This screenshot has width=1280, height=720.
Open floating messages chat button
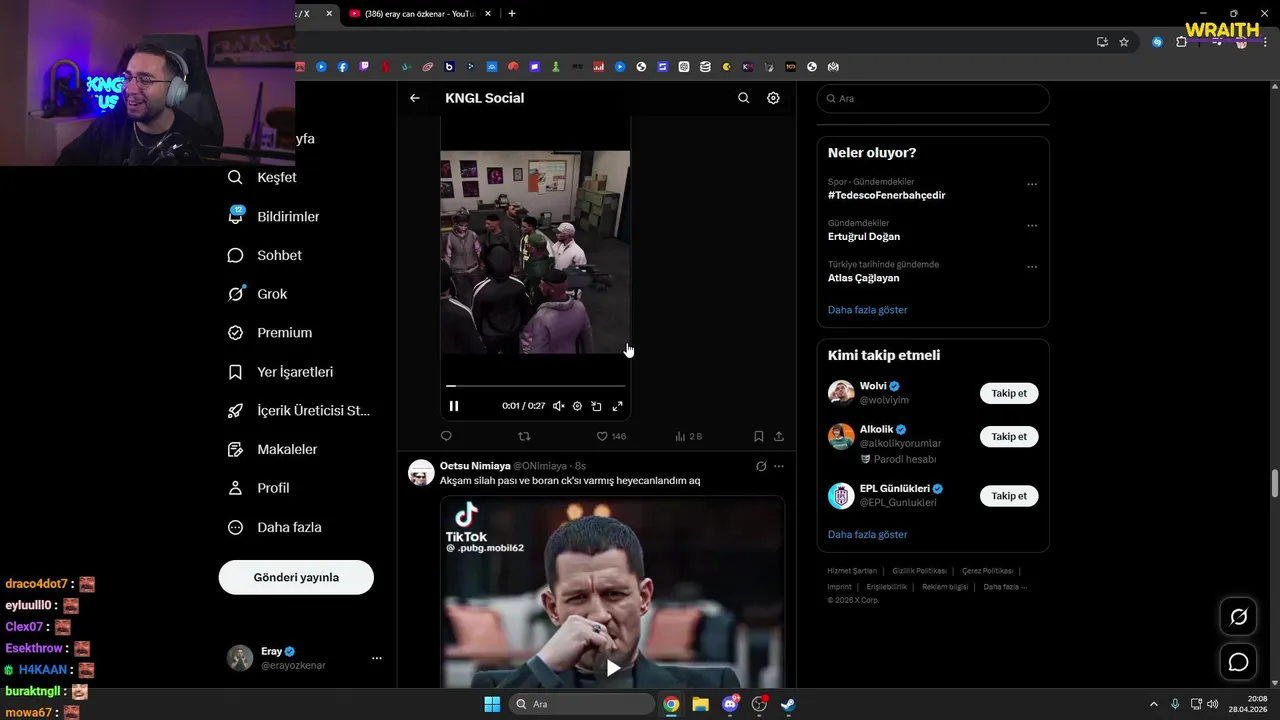(x=1238, y=662)
